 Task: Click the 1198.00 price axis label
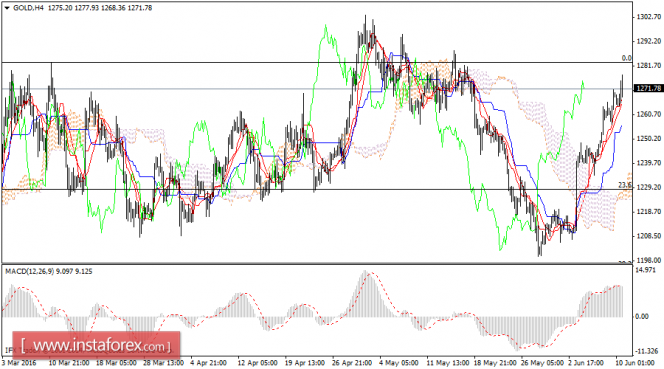[649, 260]
